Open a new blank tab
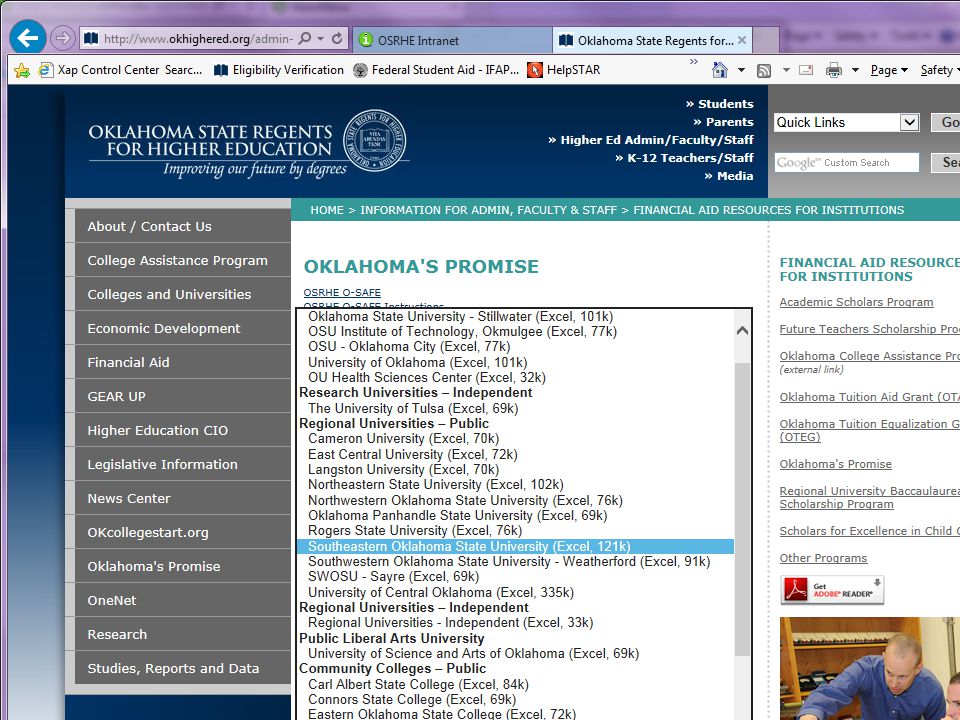The width and height of the screenshot is (960, 720). tap(766, 40)
